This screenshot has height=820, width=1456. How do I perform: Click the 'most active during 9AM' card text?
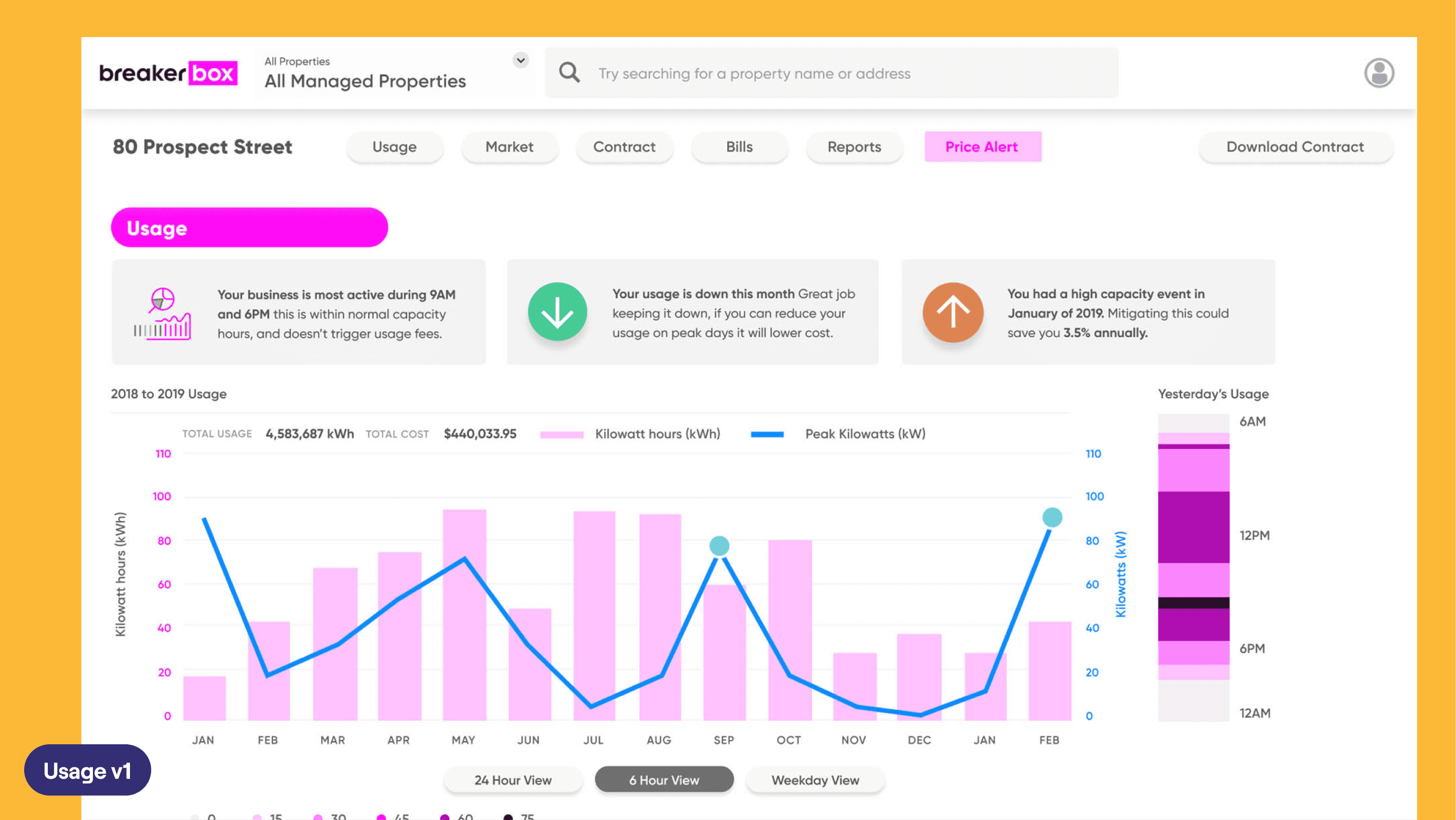click(x=336, y=314)
